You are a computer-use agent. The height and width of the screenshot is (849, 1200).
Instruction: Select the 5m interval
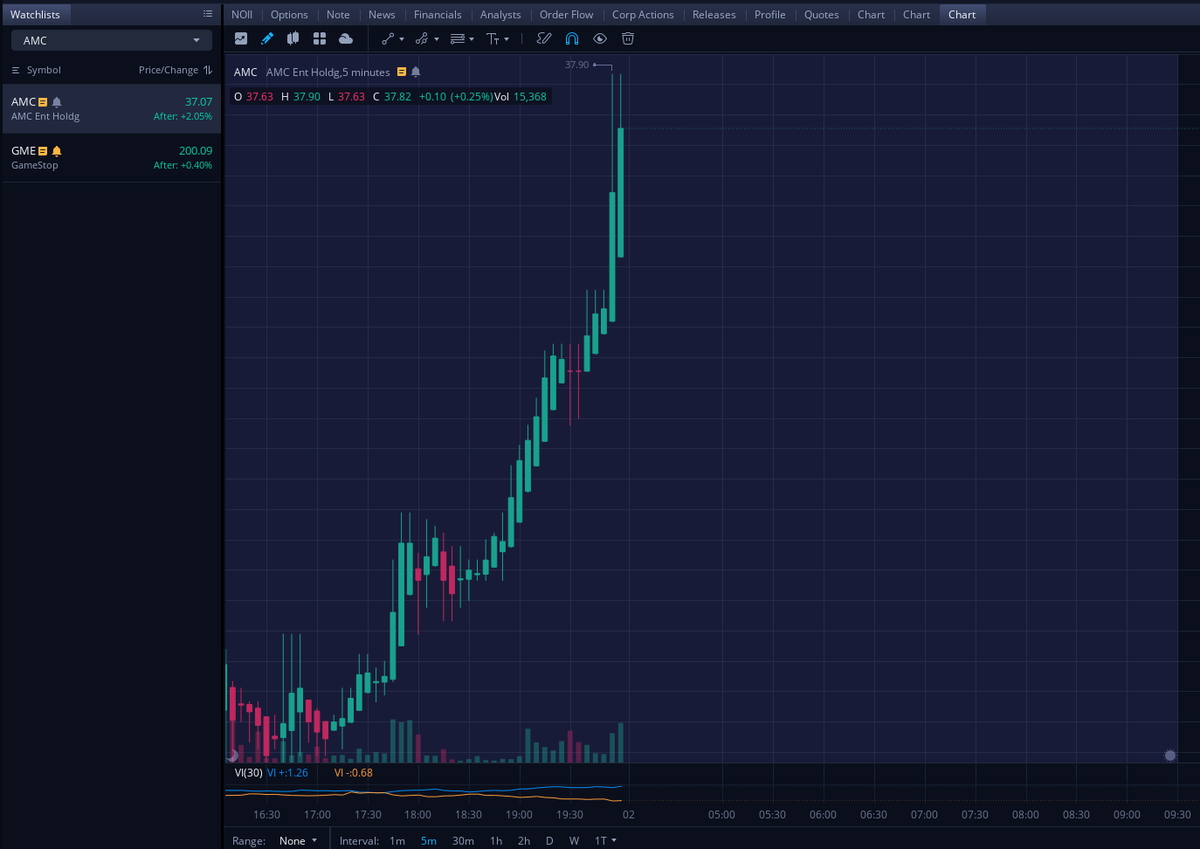click(x=428, y=841)
